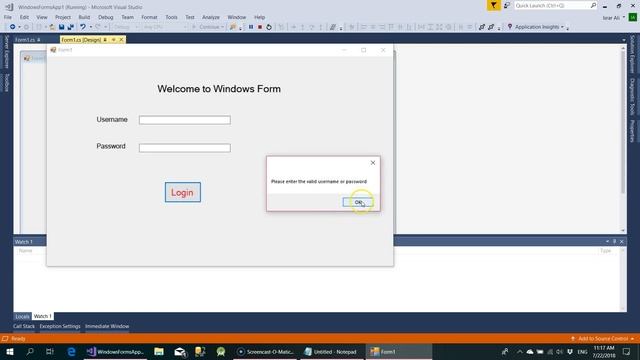Open the Window menu
This screenshot has width=640, height=360.
click(x=237, y=17)
